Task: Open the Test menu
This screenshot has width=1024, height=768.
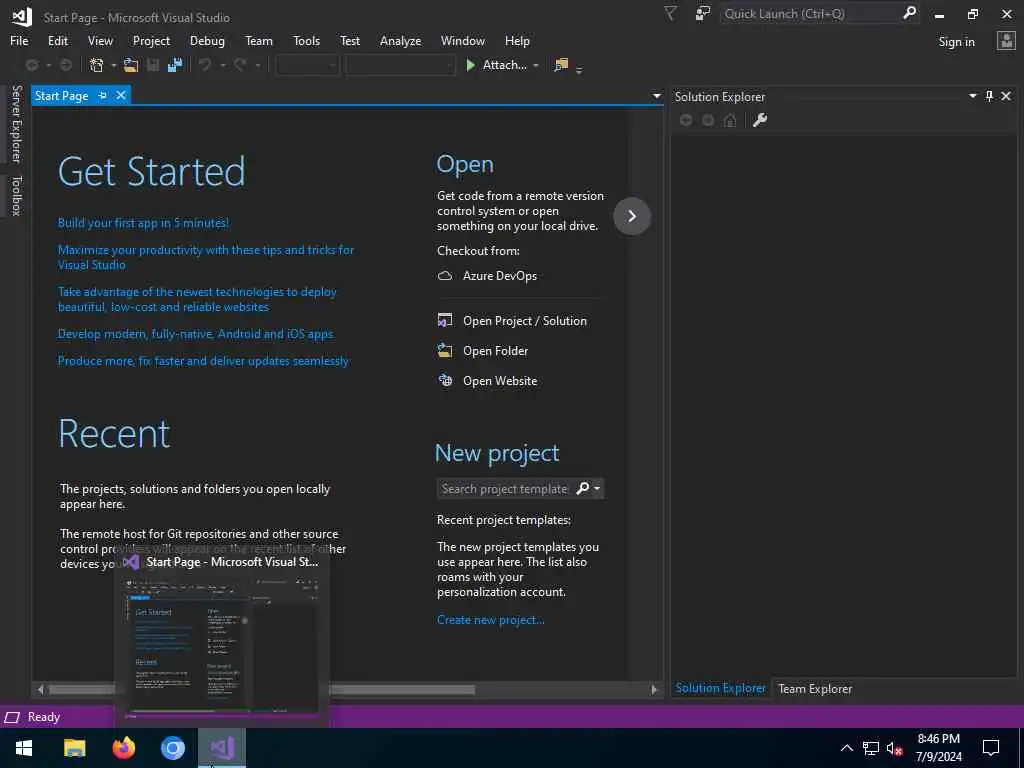Action: 350,40
